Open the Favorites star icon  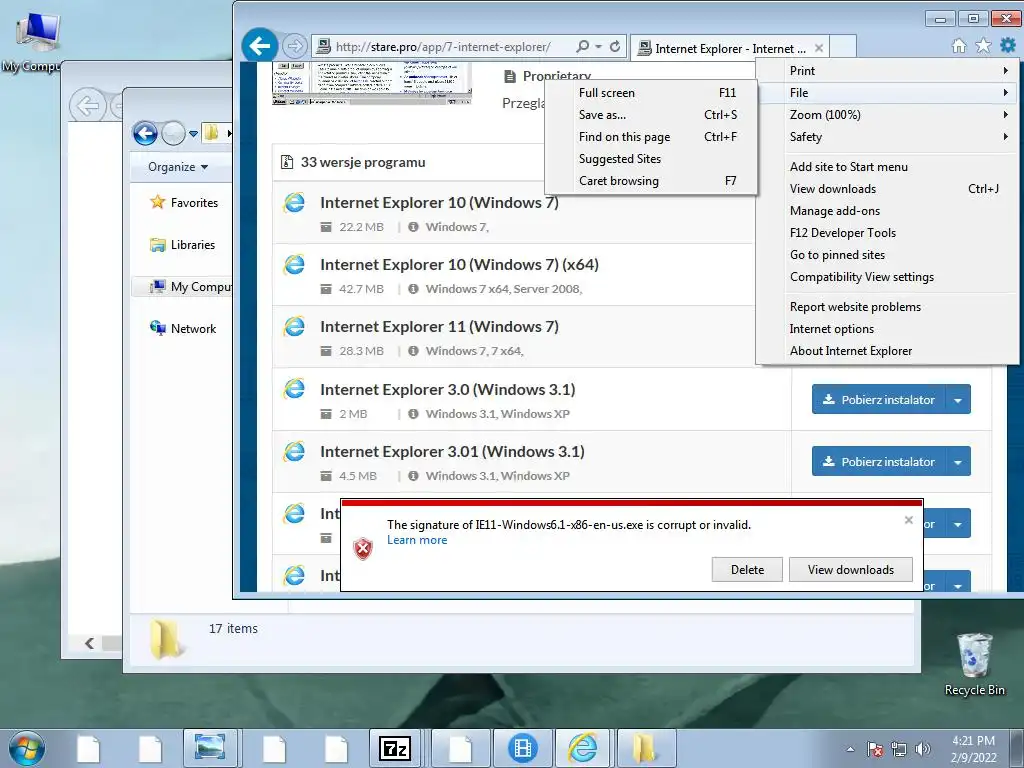[983, 46]
